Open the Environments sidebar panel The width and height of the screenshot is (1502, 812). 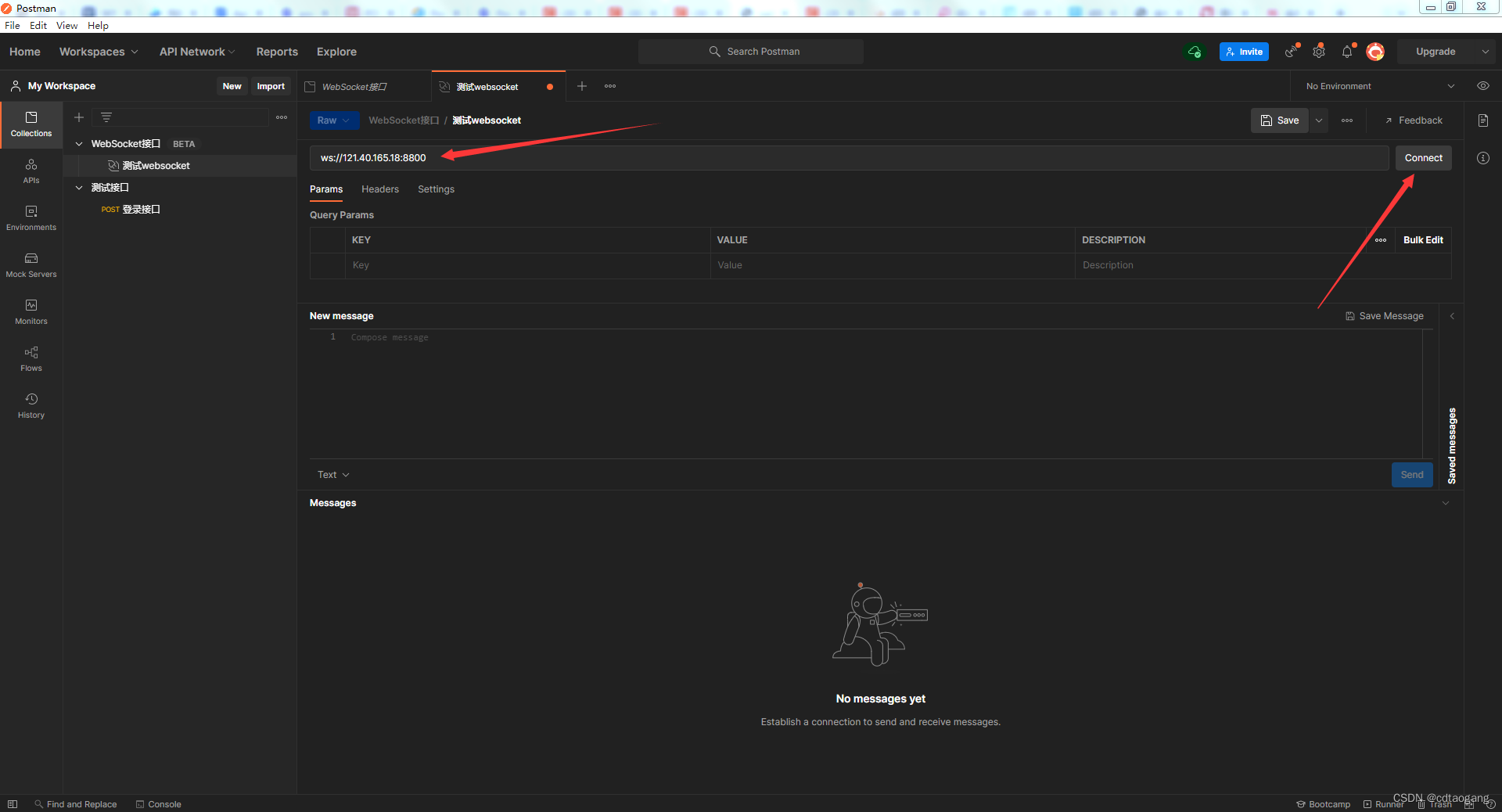(31, 218)
